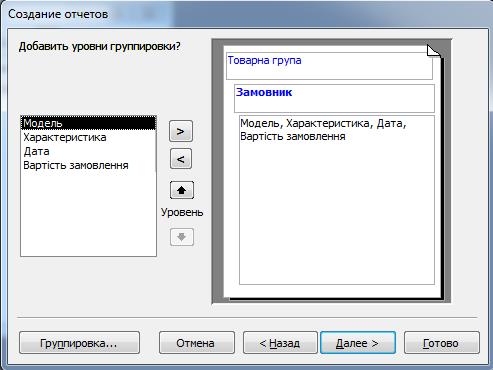Viewport: 493px width, 370px height.
Task: Raise priority with up arrow button
Action: 182,190
